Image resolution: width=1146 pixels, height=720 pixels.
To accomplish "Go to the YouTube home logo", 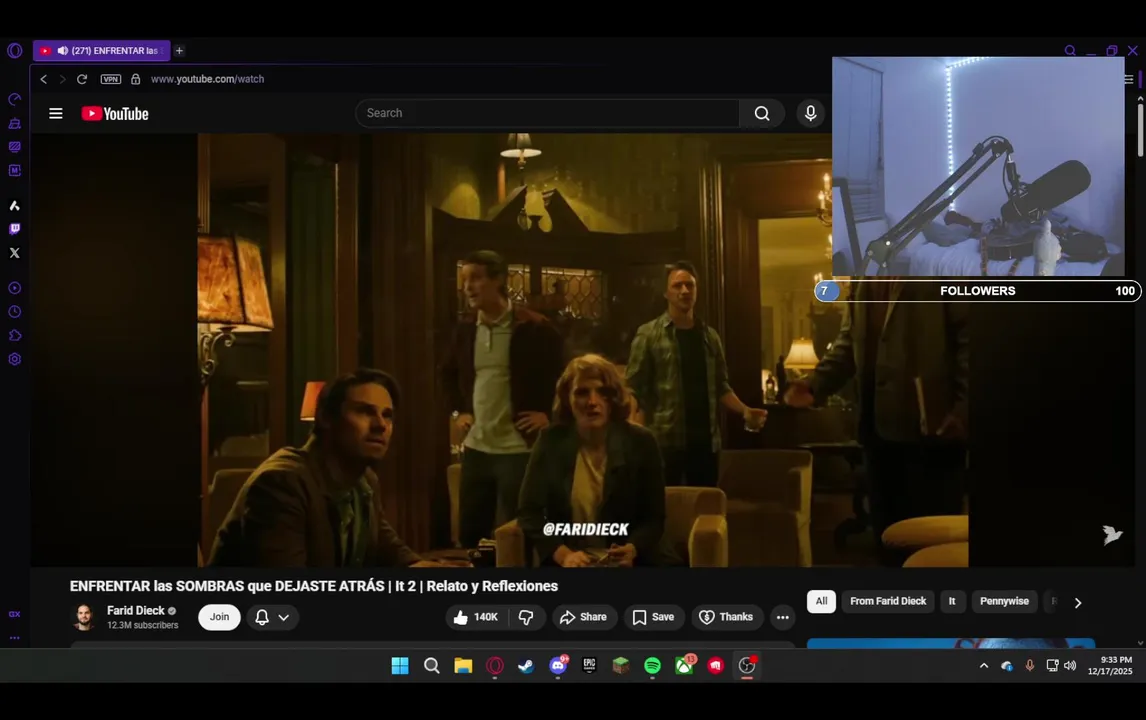I will pyautogui.click(x=115, y=113).
